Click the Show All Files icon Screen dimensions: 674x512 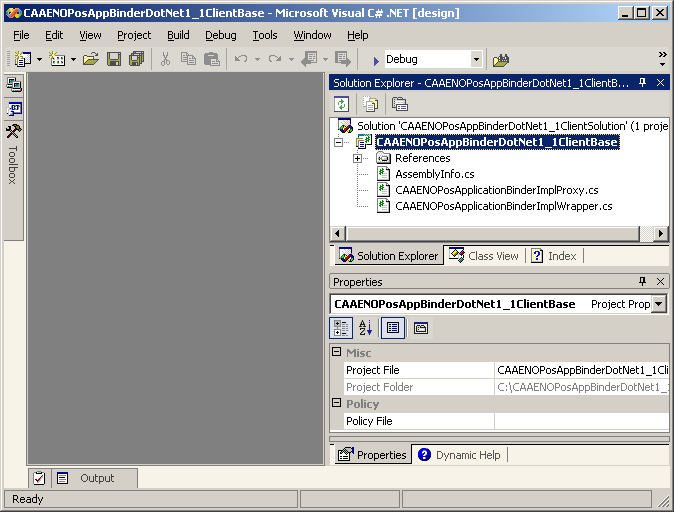[370, 104]
